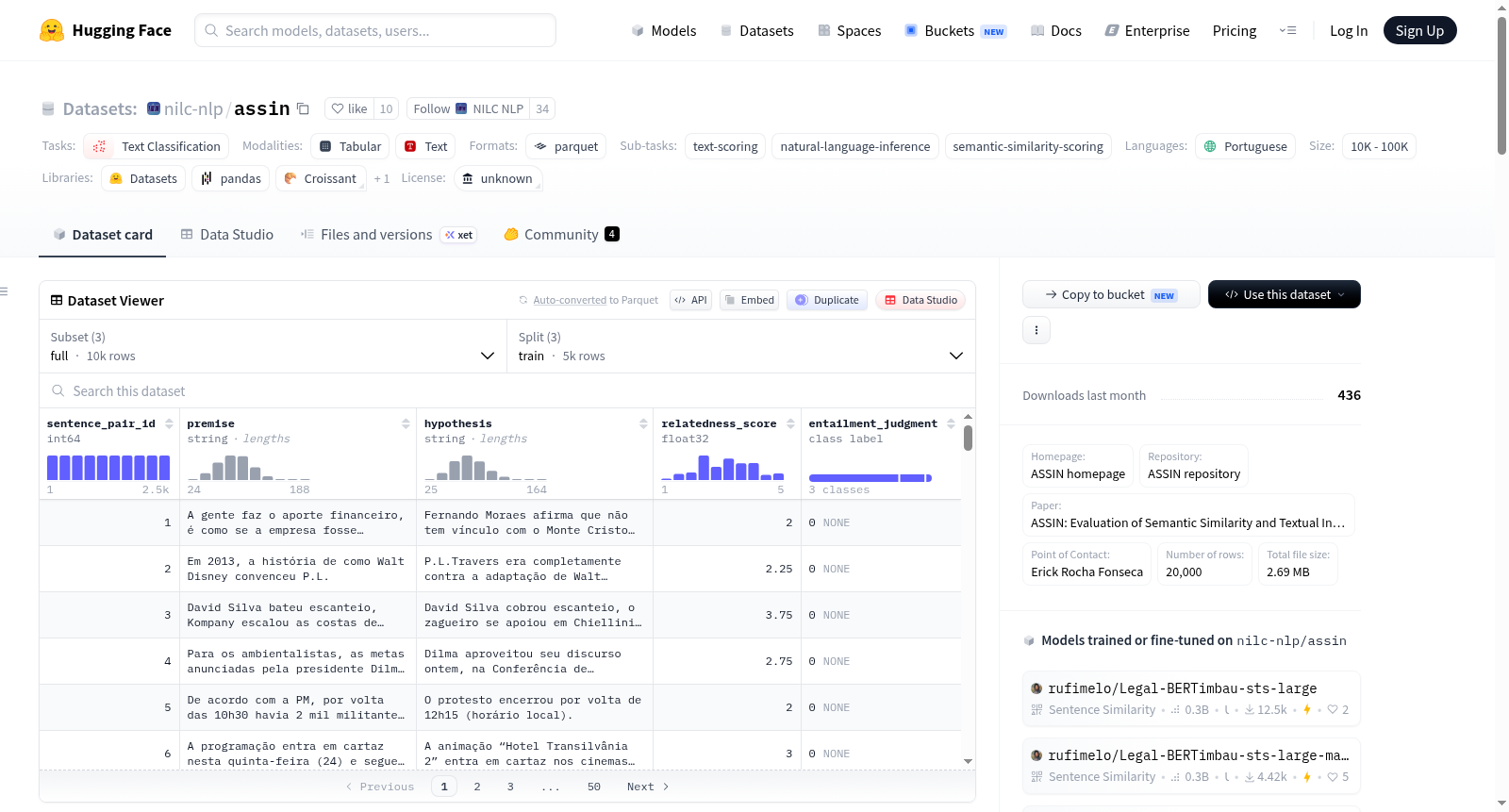Toggle sort on sentence_pair_id column

pos(169,423)
